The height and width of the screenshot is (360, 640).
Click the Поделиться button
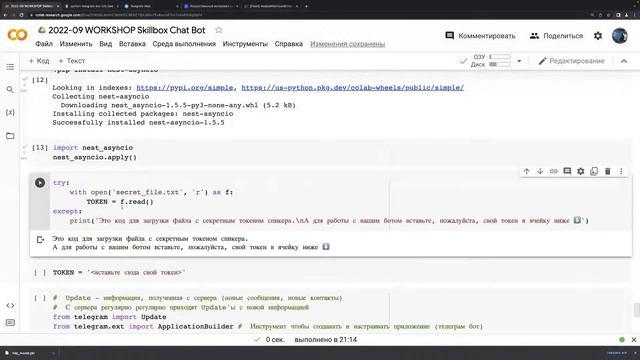tap(556, 36)
